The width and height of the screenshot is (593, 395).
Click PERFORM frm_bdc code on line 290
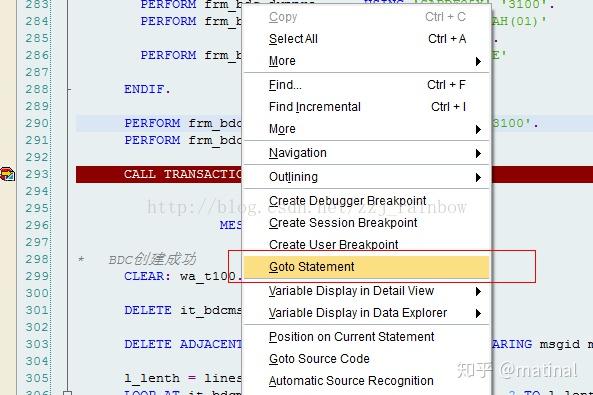point(183,123)
